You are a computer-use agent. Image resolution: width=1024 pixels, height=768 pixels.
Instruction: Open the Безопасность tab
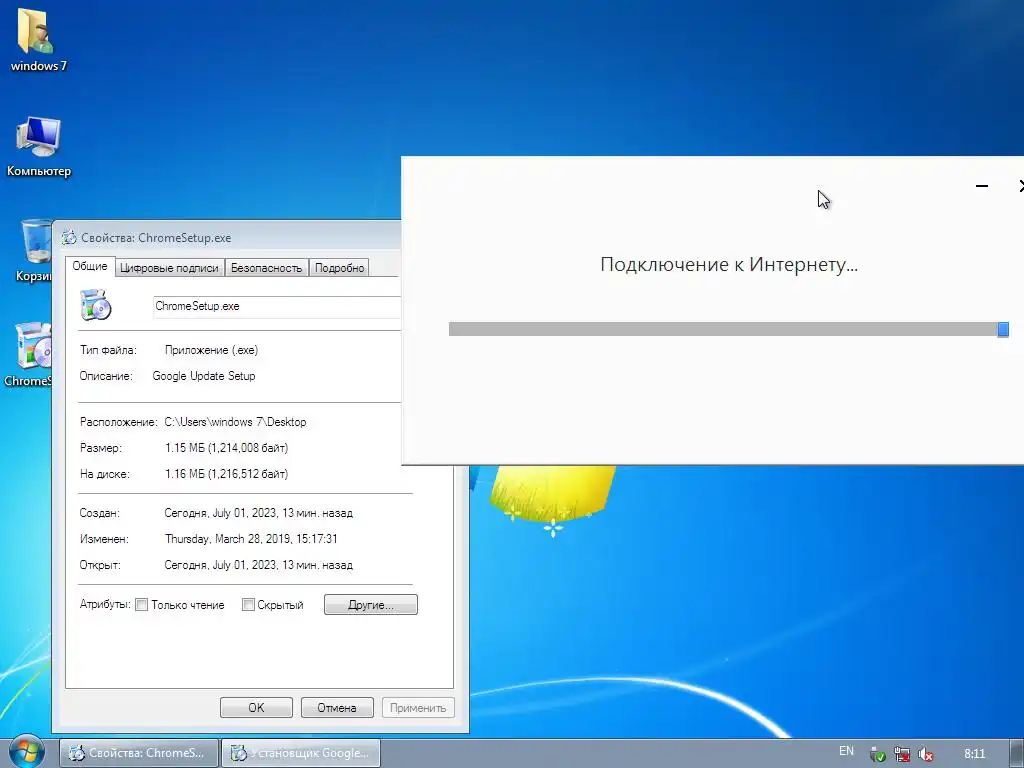point(266,268)
